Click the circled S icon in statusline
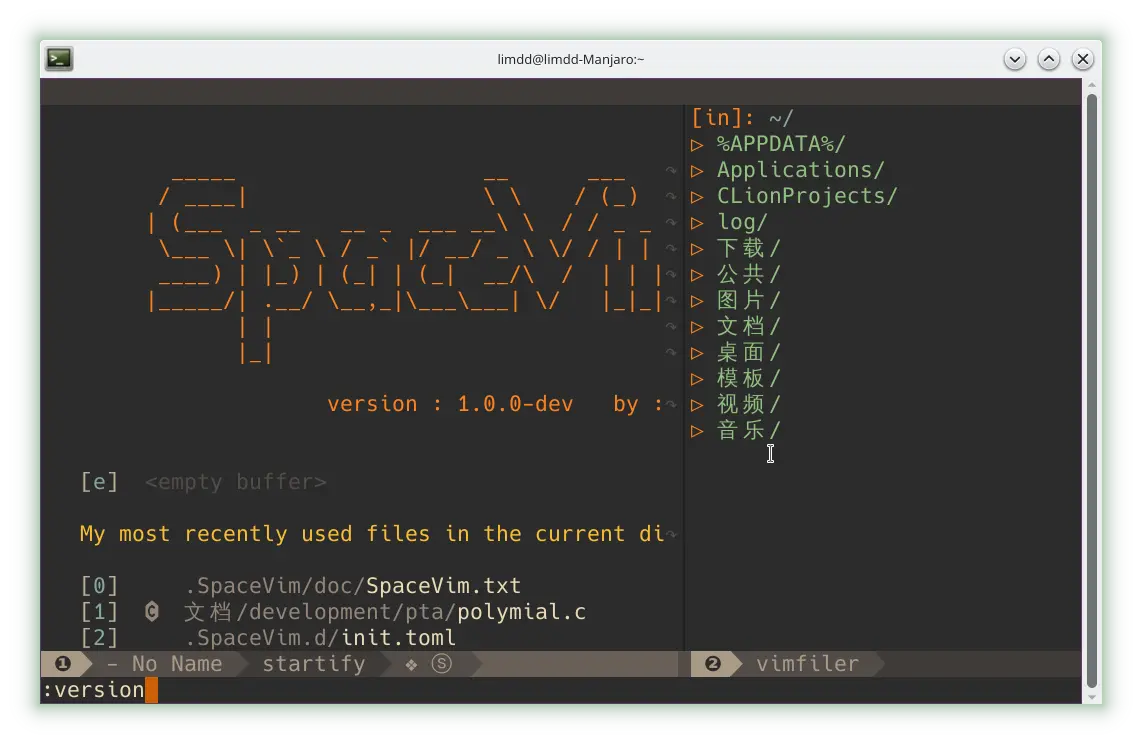1142x744 pixels. (441, 664)
